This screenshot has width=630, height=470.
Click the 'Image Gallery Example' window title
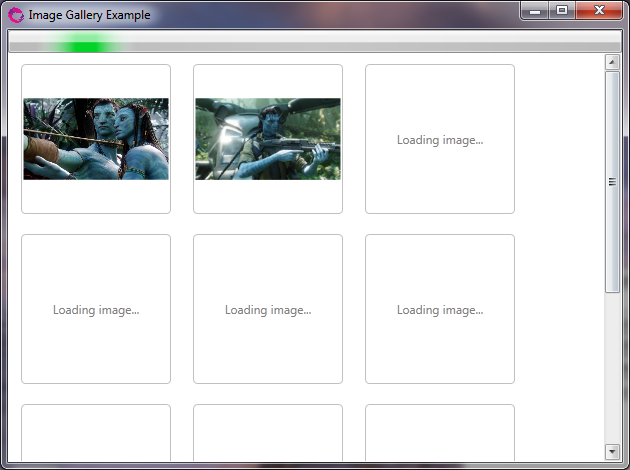click(89, 15)
